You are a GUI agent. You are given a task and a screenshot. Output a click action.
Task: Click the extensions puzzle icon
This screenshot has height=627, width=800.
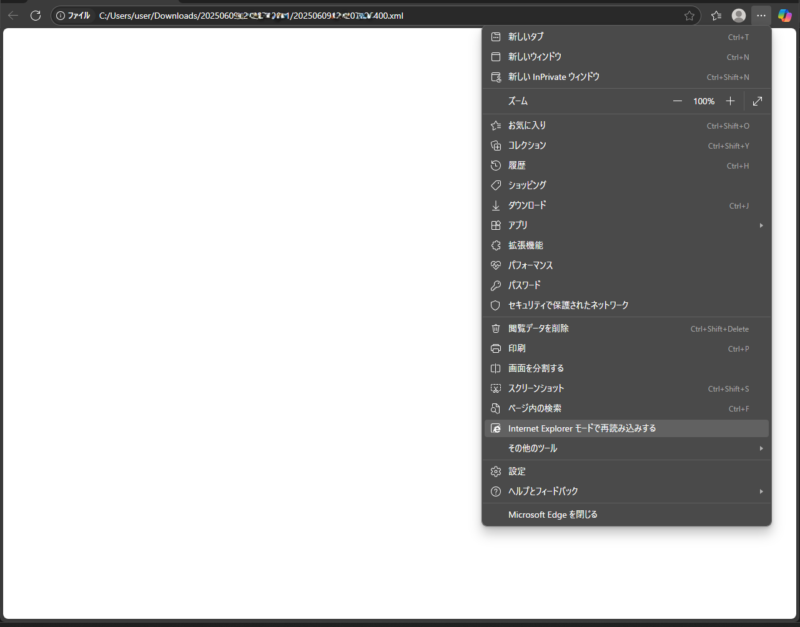(495, 245)
